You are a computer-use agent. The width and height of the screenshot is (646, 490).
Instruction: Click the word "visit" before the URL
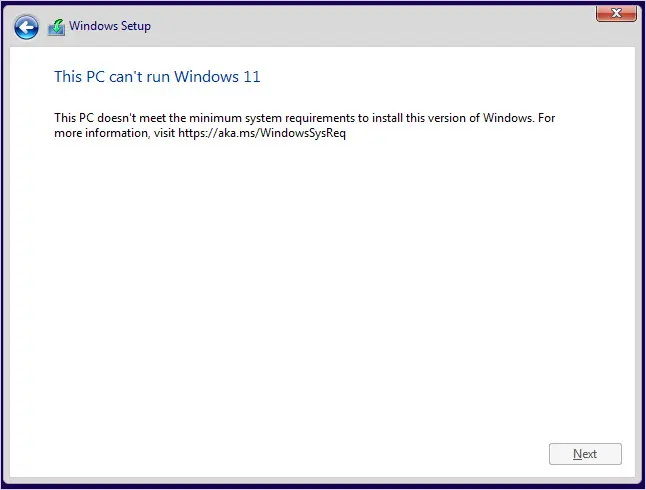coord(164,133)
